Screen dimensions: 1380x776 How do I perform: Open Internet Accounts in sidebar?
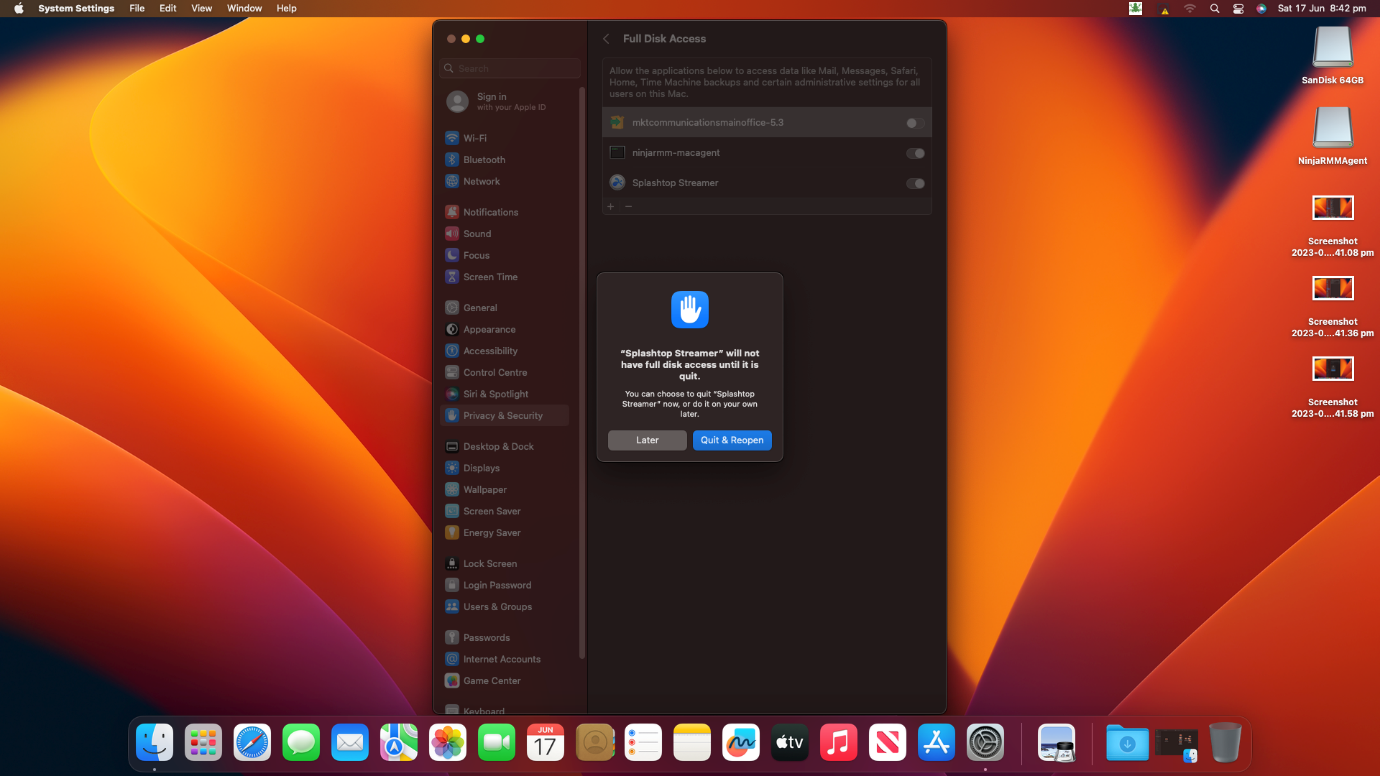coord(505,659)
